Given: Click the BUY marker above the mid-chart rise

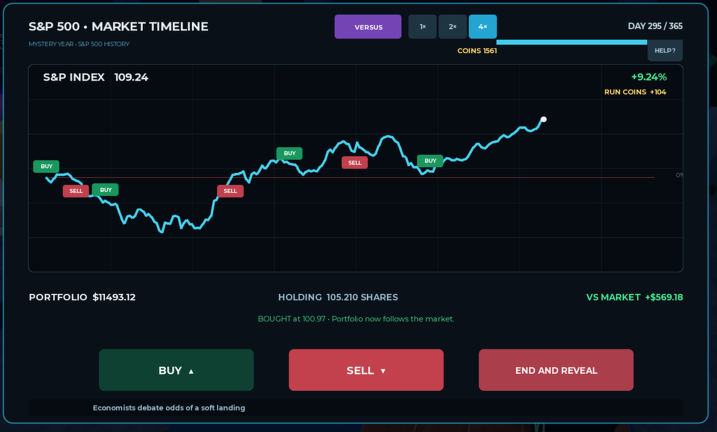Looking at the screenshot, I should coord(289,153).
